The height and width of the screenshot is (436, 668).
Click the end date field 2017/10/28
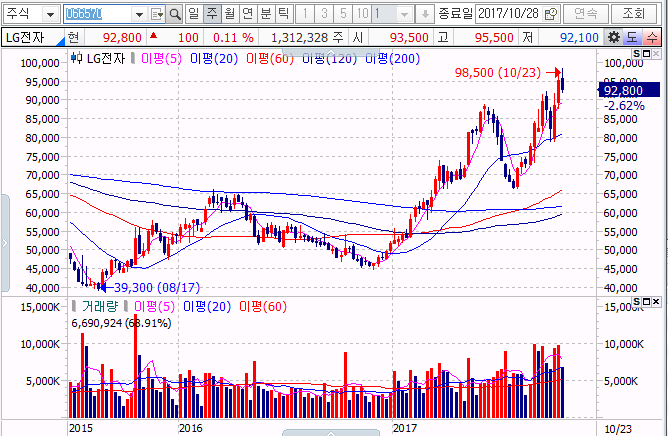coord(508,14)
